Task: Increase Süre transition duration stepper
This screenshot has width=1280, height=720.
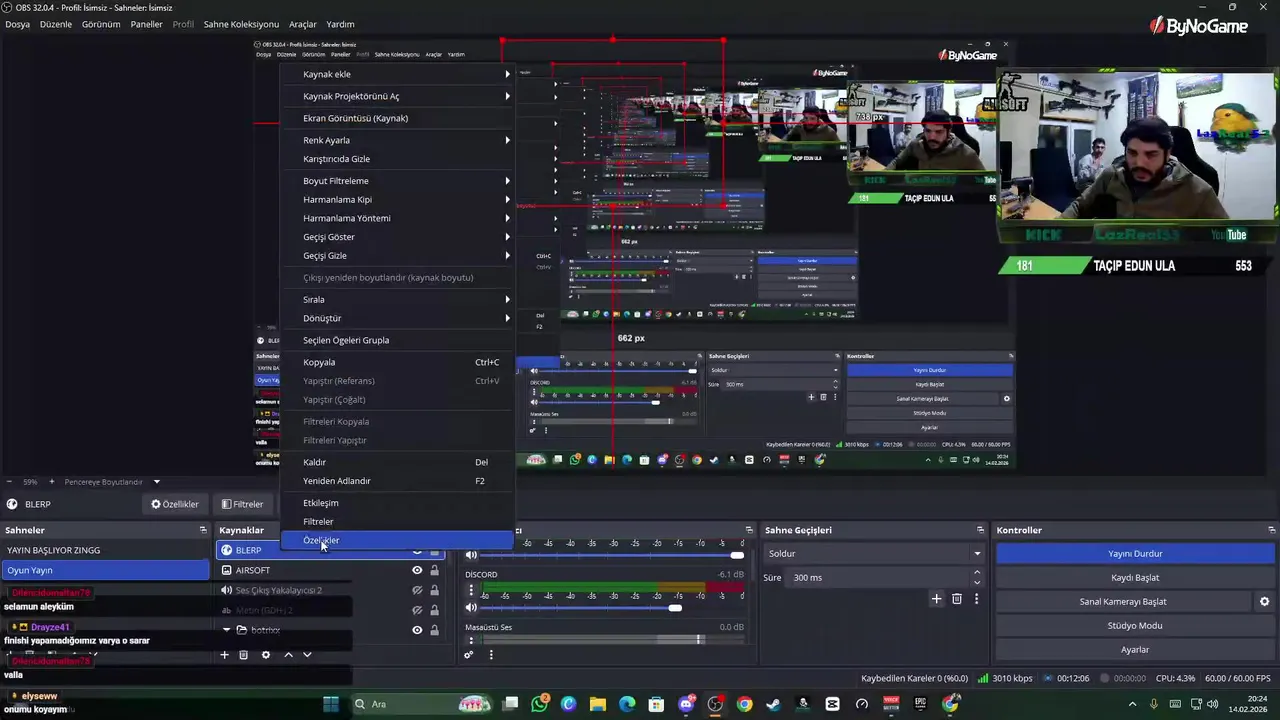Action: (x=977, y=573)
